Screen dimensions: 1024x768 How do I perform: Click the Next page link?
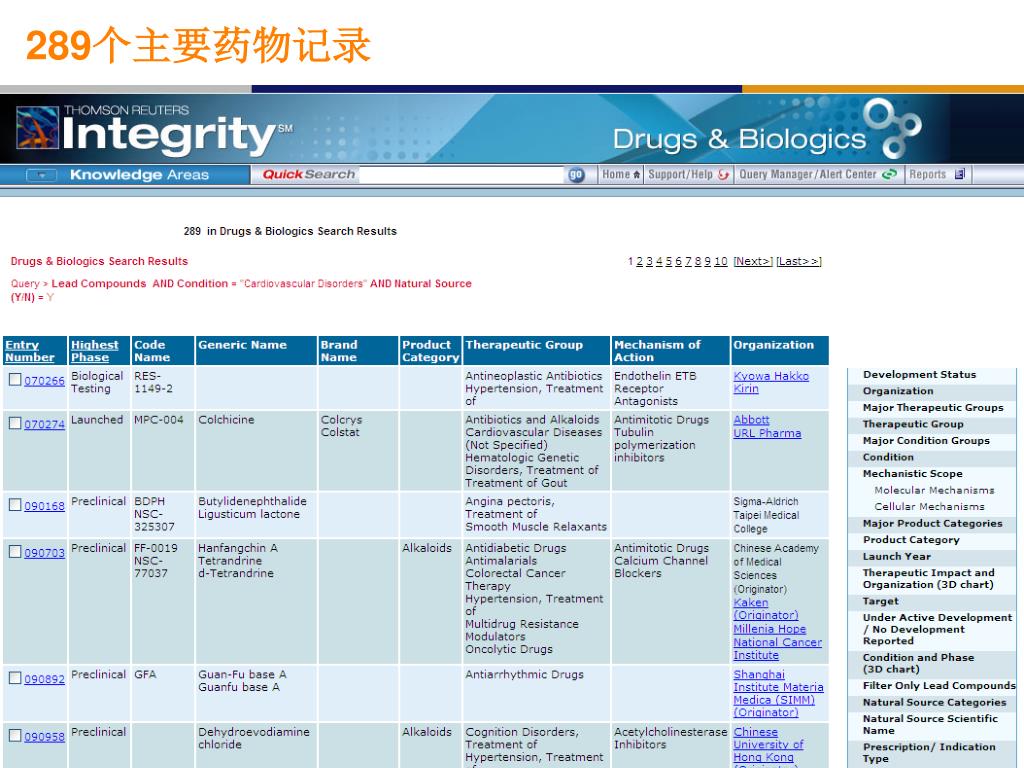[753, 261]
